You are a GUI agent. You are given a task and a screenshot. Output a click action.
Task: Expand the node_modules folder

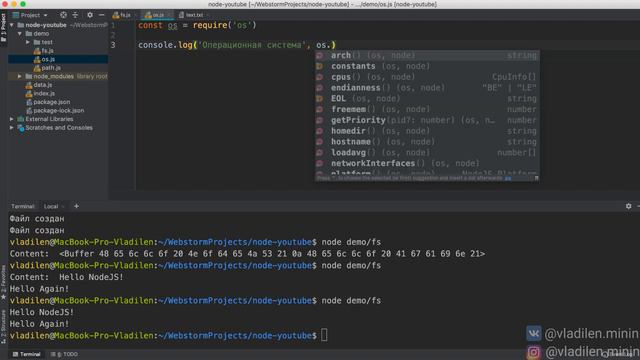[20, 76]
